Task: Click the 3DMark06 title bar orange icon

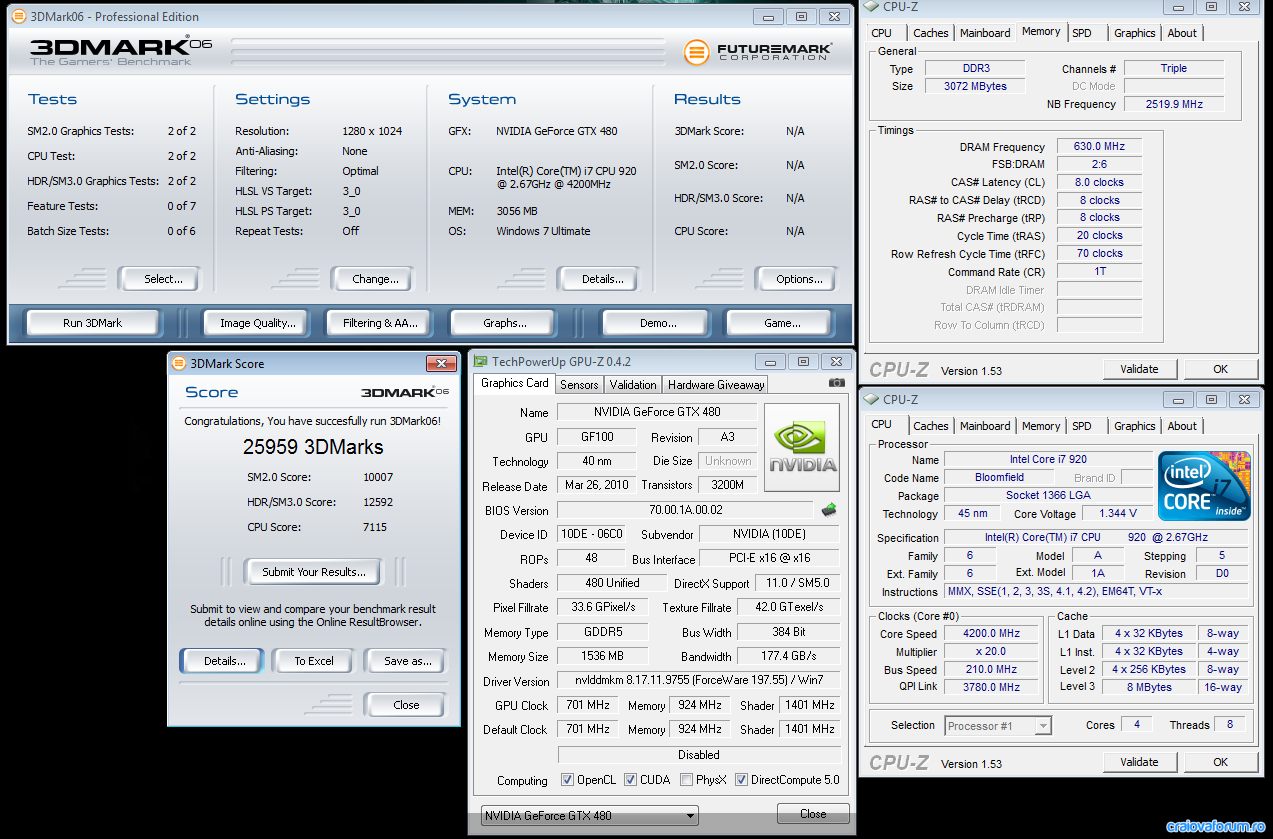Action: 18,16
